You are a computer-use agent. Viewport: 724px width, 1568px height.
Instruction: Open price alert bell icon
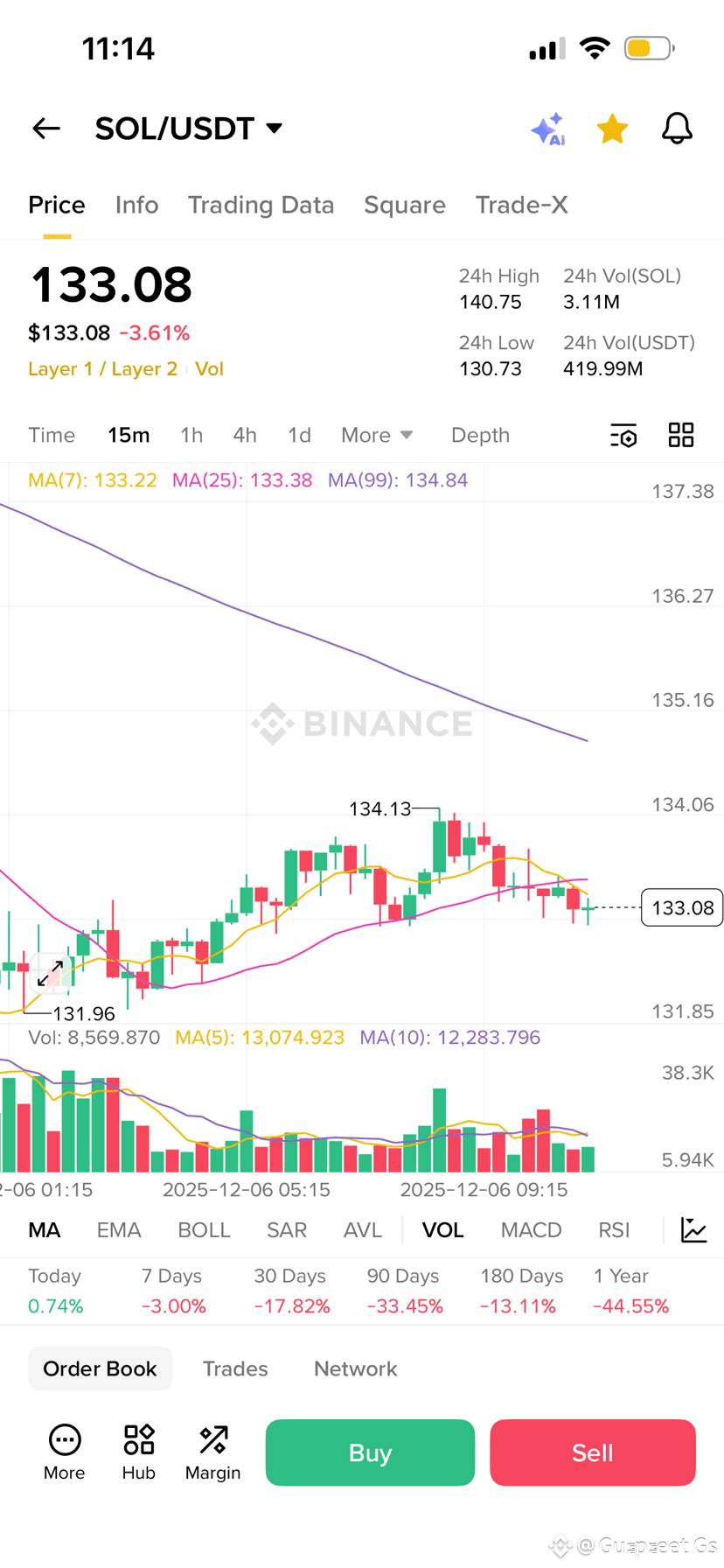[x=677, y=129]
